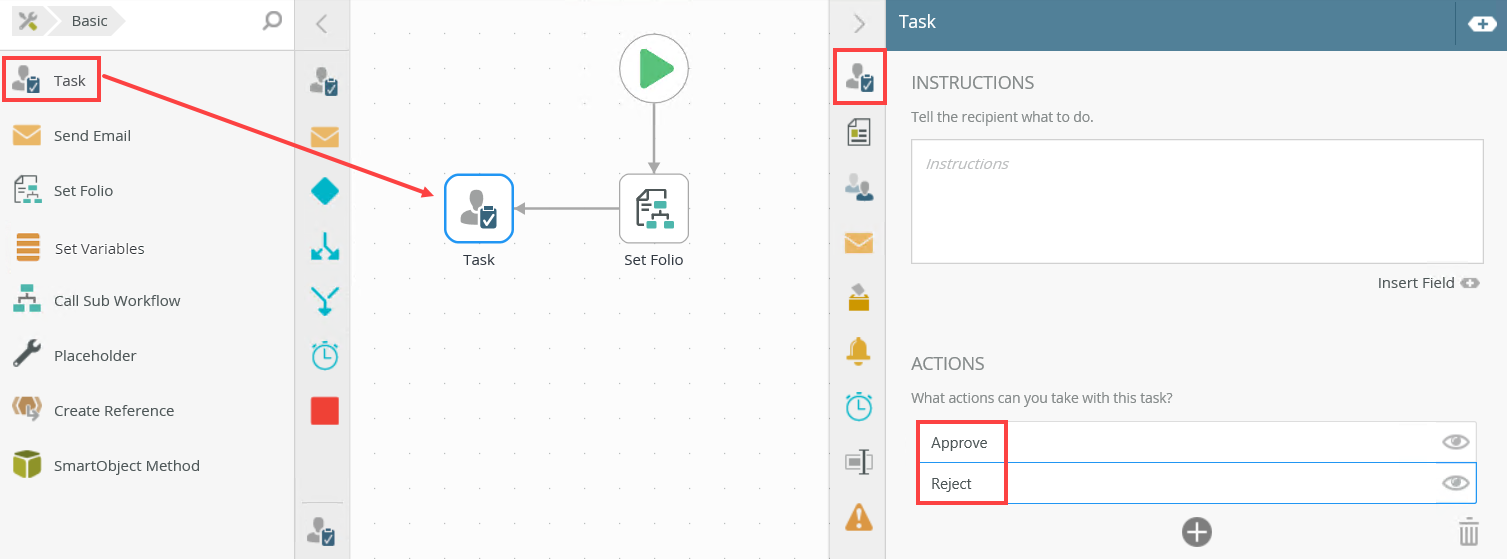Open the voting box Result Set tab
The width and height of the screenshot is (1507, 559).
coord(859,297)
